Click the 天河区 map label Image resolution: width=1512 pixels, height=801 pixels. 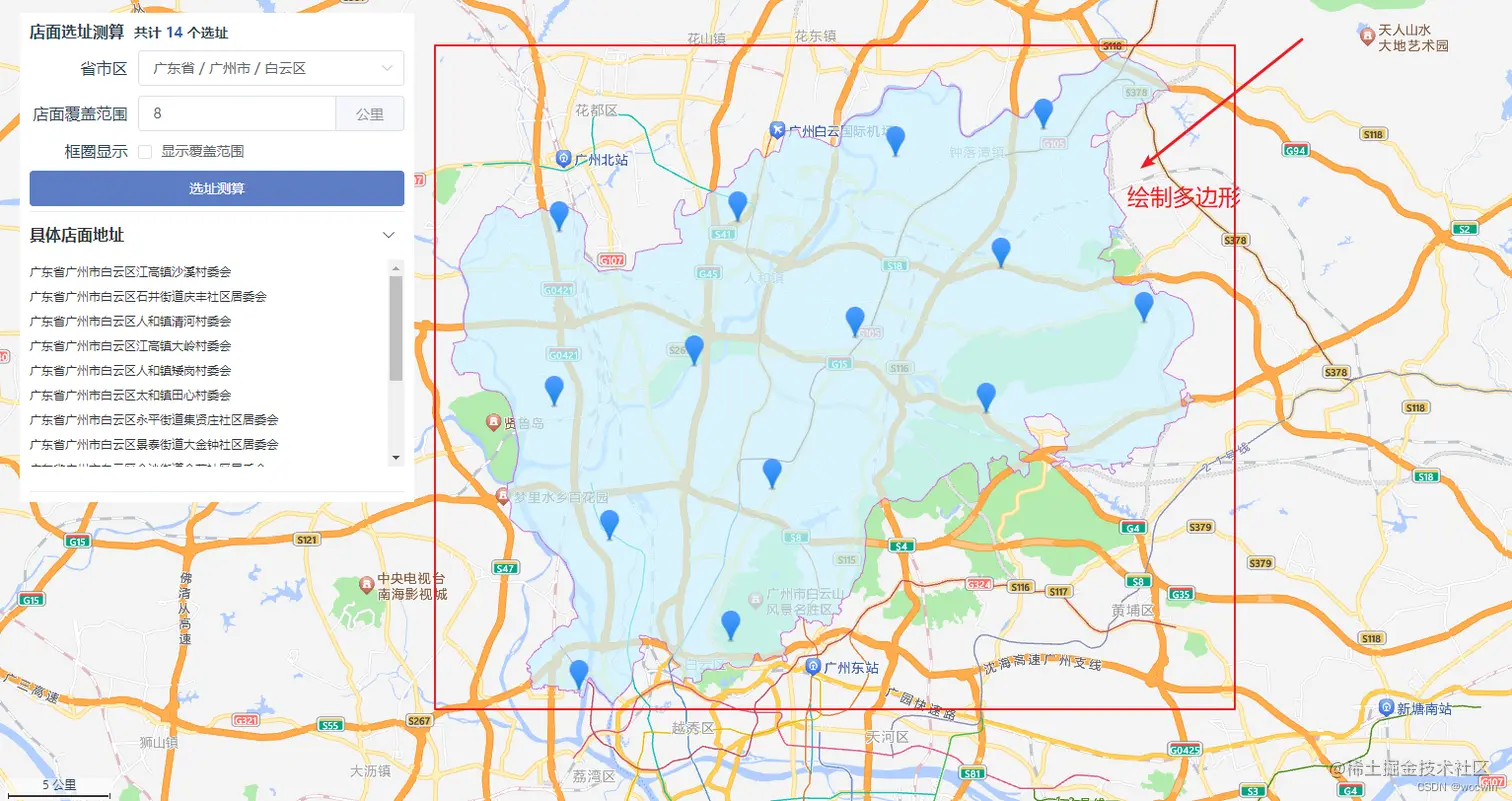coord(887,737)
